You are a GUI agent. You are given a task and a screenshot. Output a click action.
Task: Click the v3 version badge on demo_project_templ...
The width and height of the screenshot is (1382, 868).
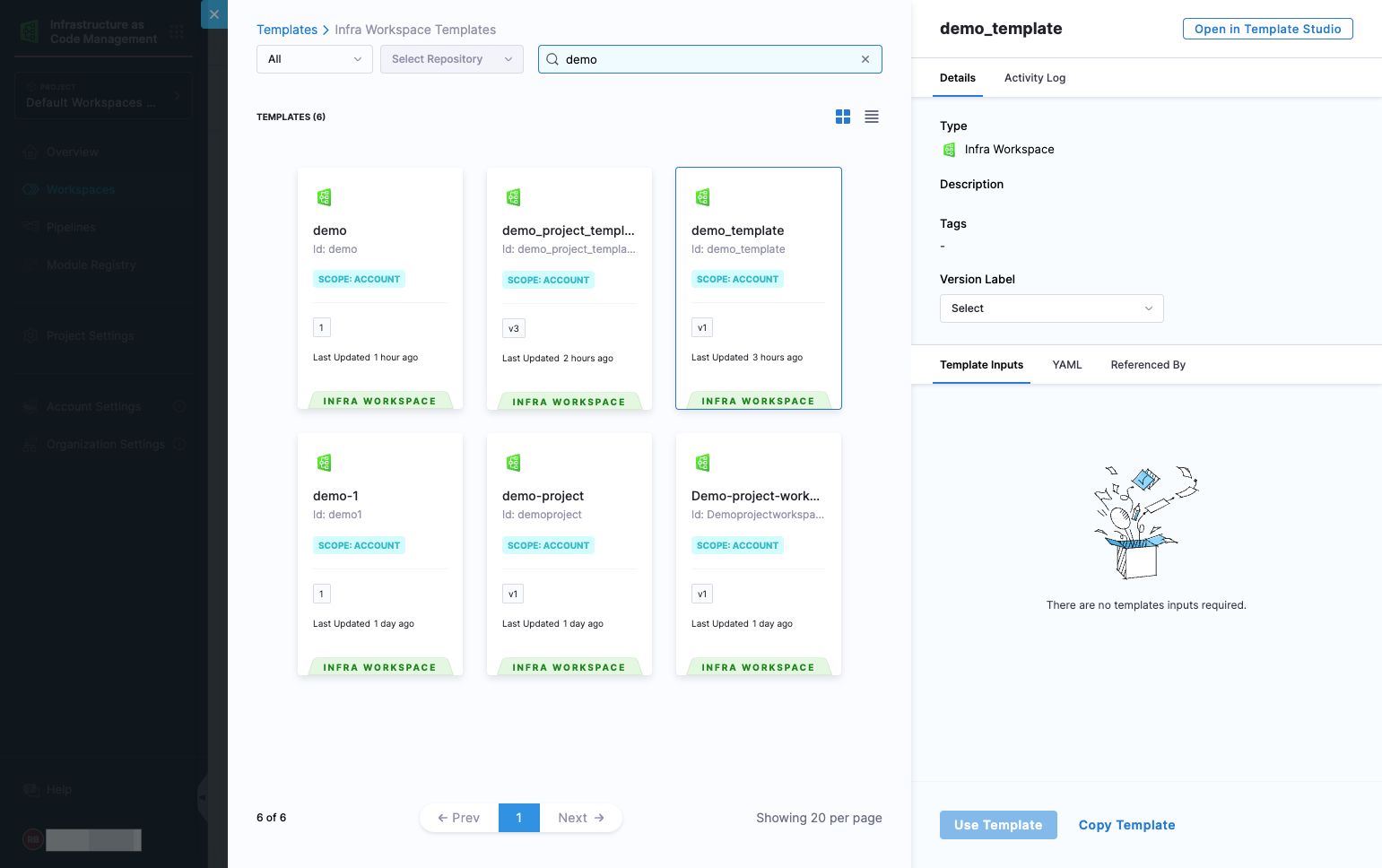point(514,328)
